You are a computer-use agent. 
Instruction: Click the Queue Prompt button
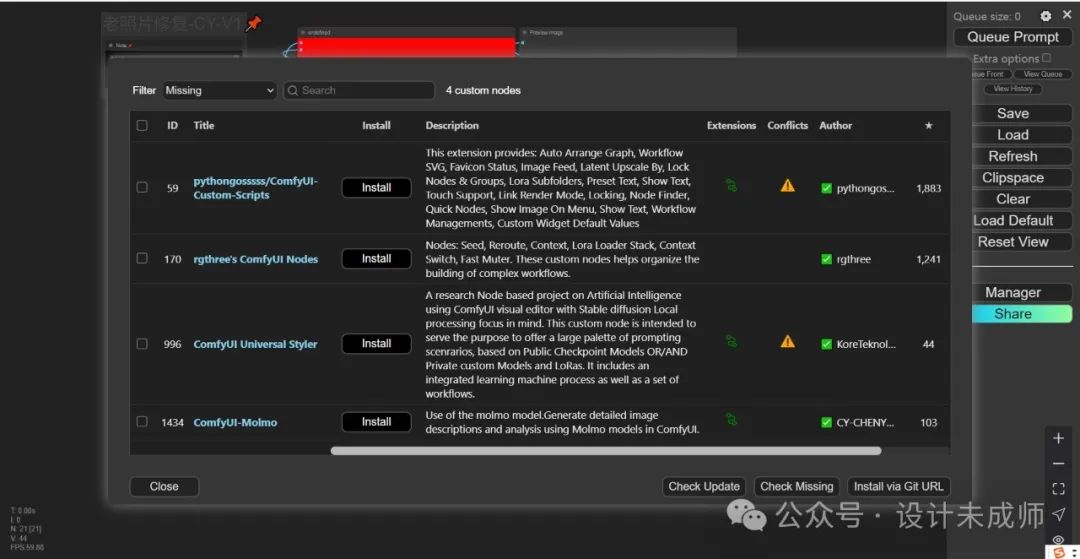tap(1013, 37)
